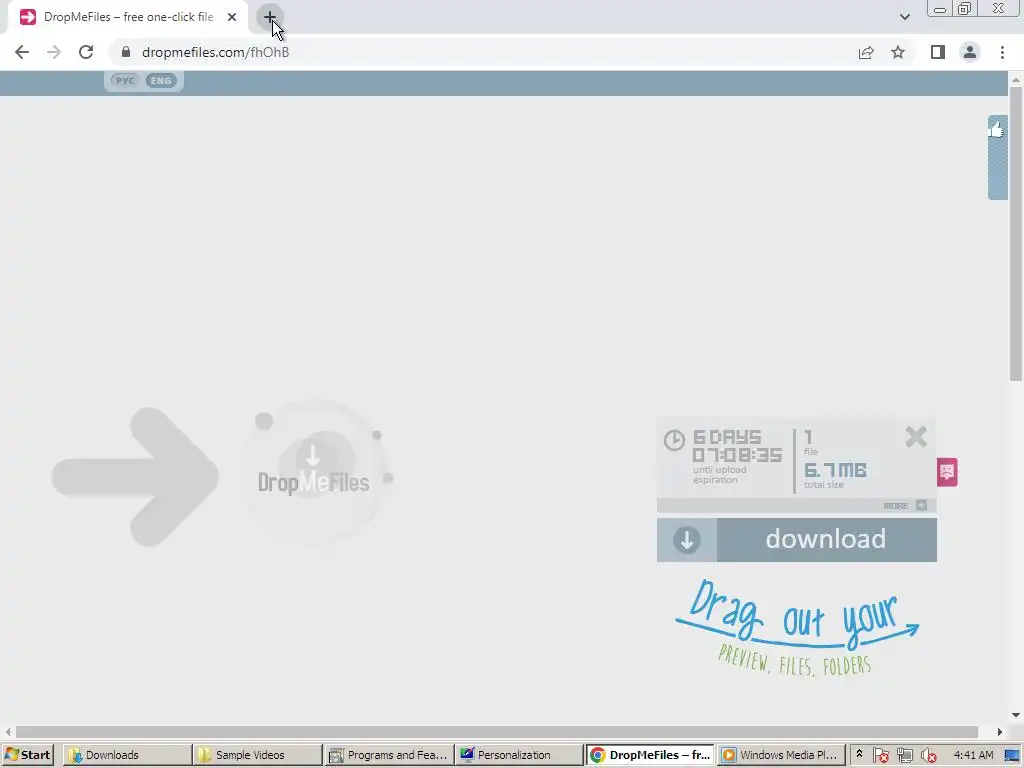1024x768 pixels.
Task: Select DropMeFiles Chrome taskbar button
Action: 649,755
